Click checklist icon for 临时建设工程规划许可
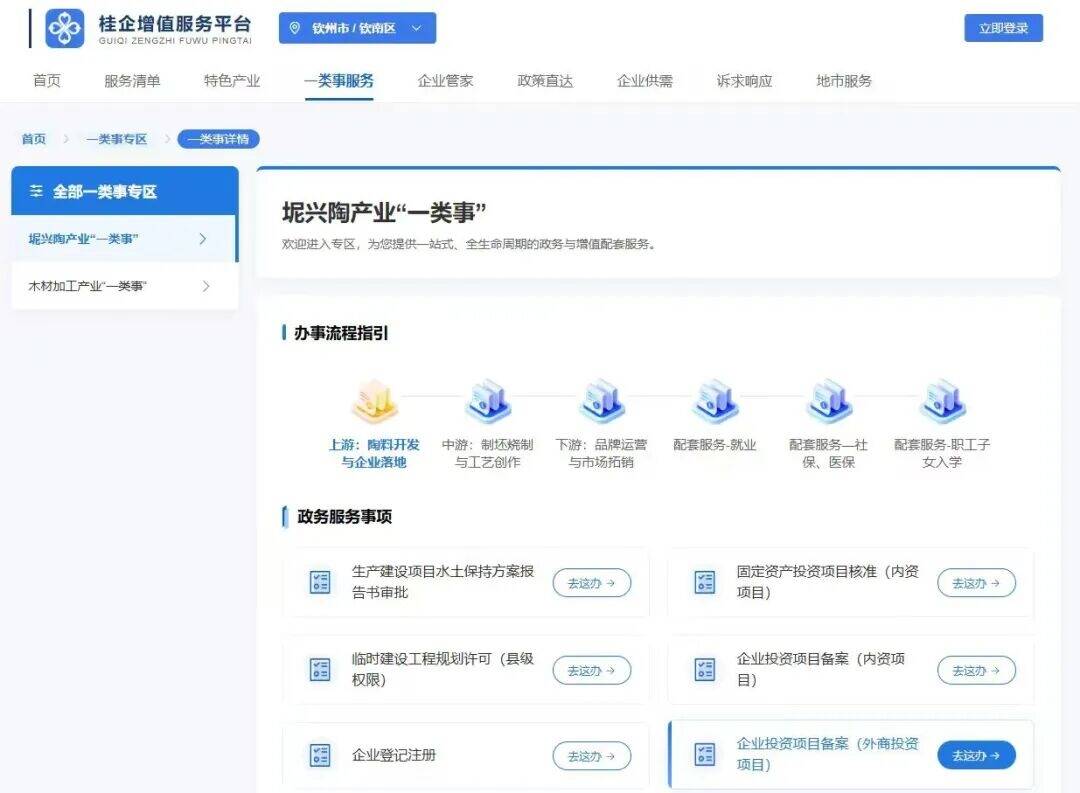The width and height of the screenshot is (1080, 793). tap(320, 669)
